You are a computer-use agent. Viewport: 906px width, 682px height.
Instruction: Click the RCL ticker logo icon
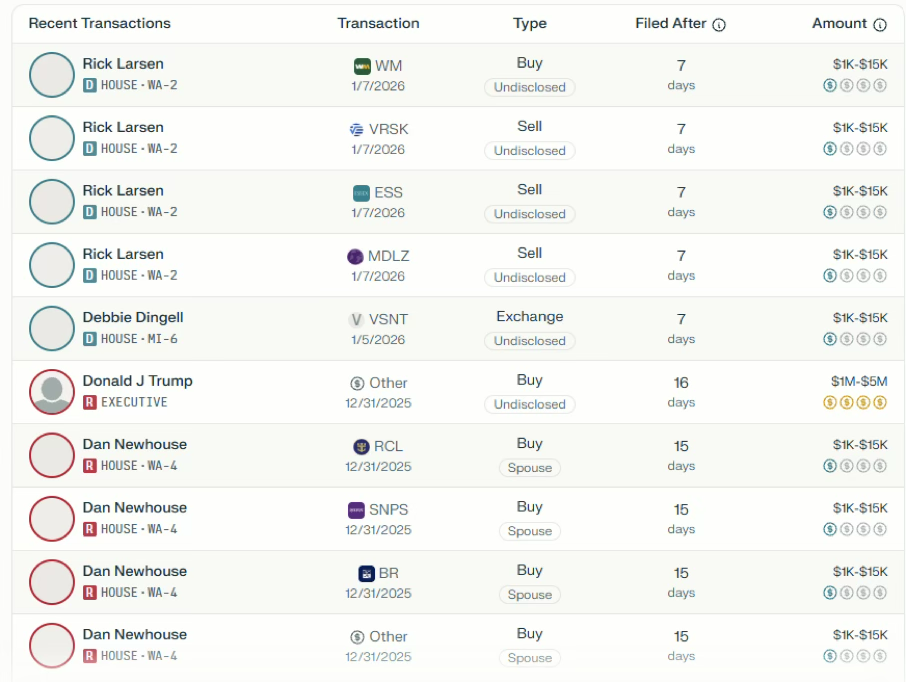[x=361, y=446]
